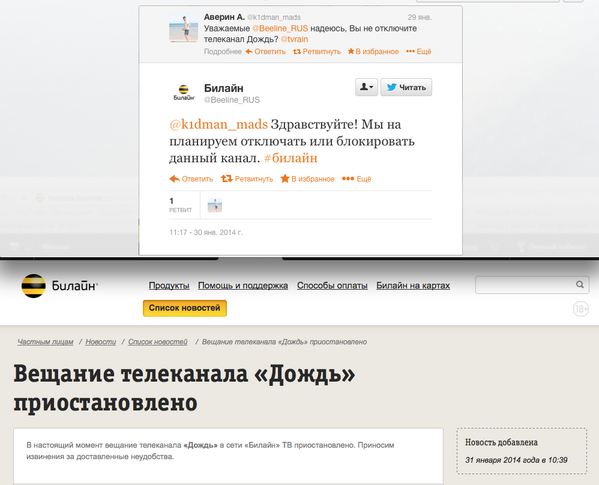
Task: Open the user actions dropdown button
Action: (366, 87)
